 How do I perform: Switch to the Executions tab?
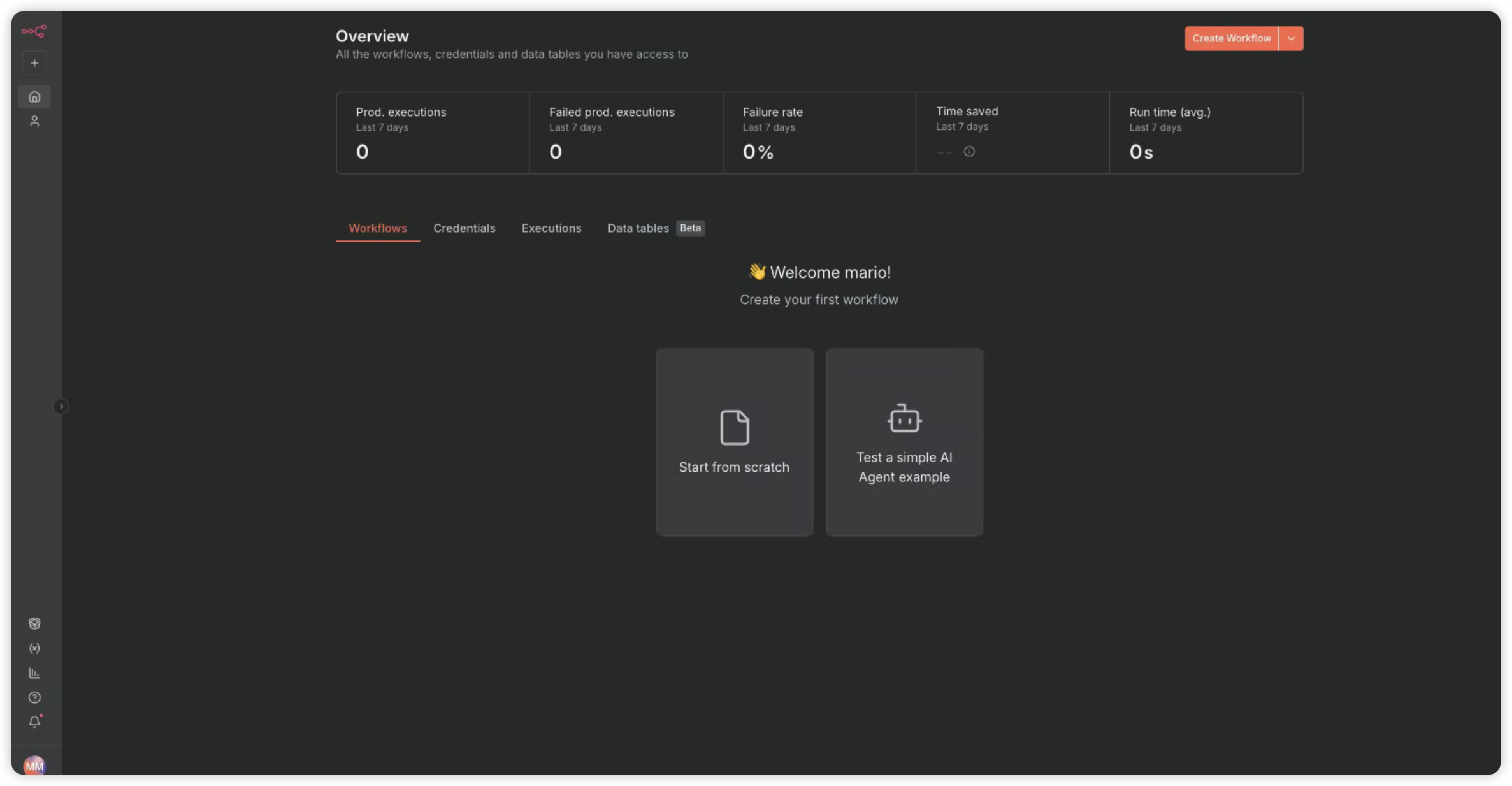(551, 228)
